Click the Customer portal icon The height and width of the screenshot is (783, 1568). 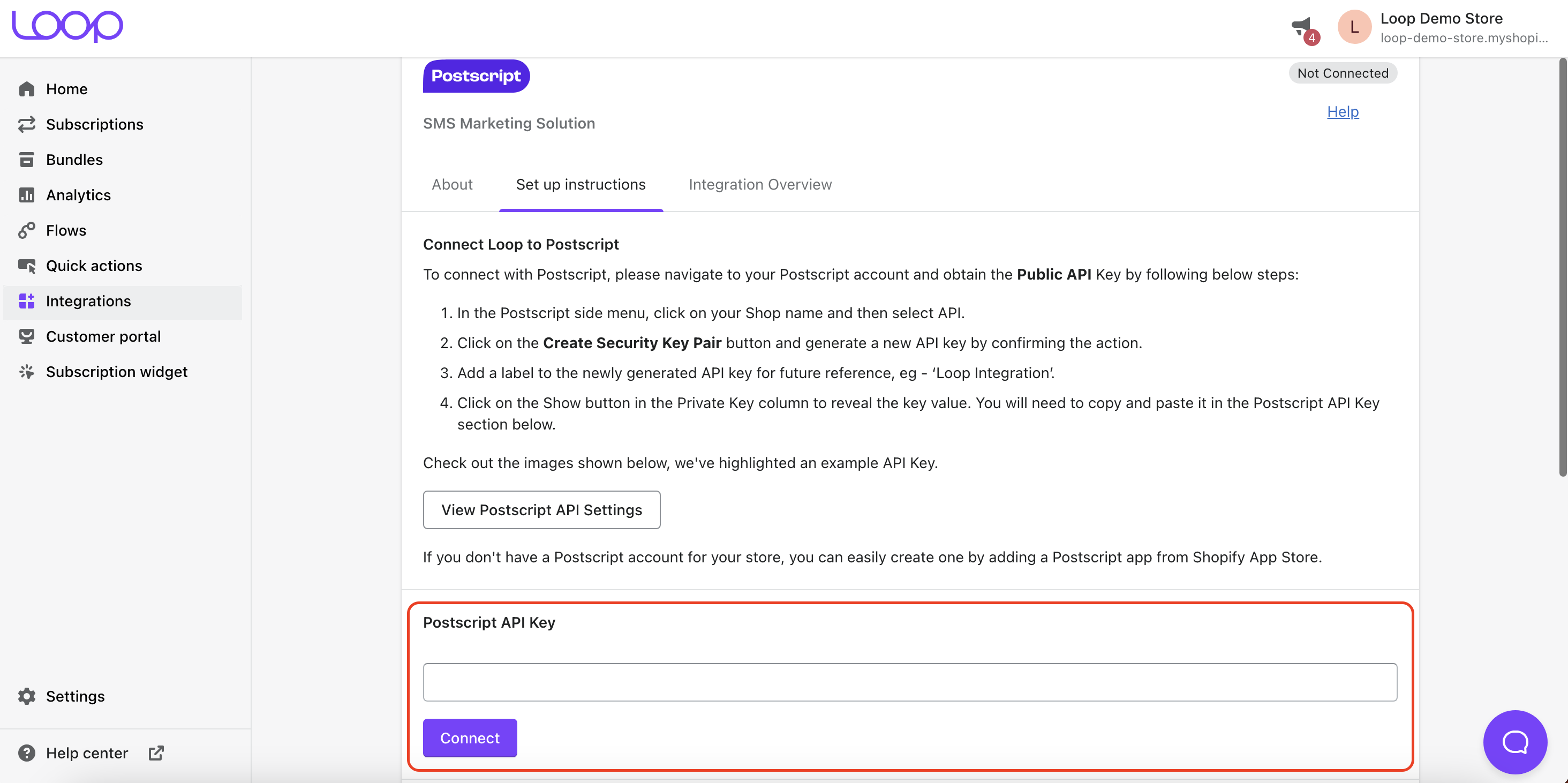click(x=27, y=336)
